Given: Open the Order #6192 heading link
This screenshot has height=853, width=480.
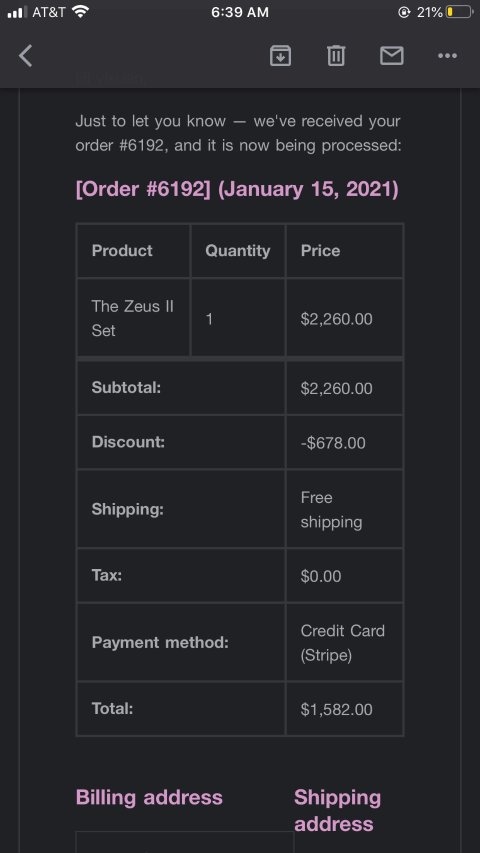Looking at the screenshot, I should coord(237,190).
